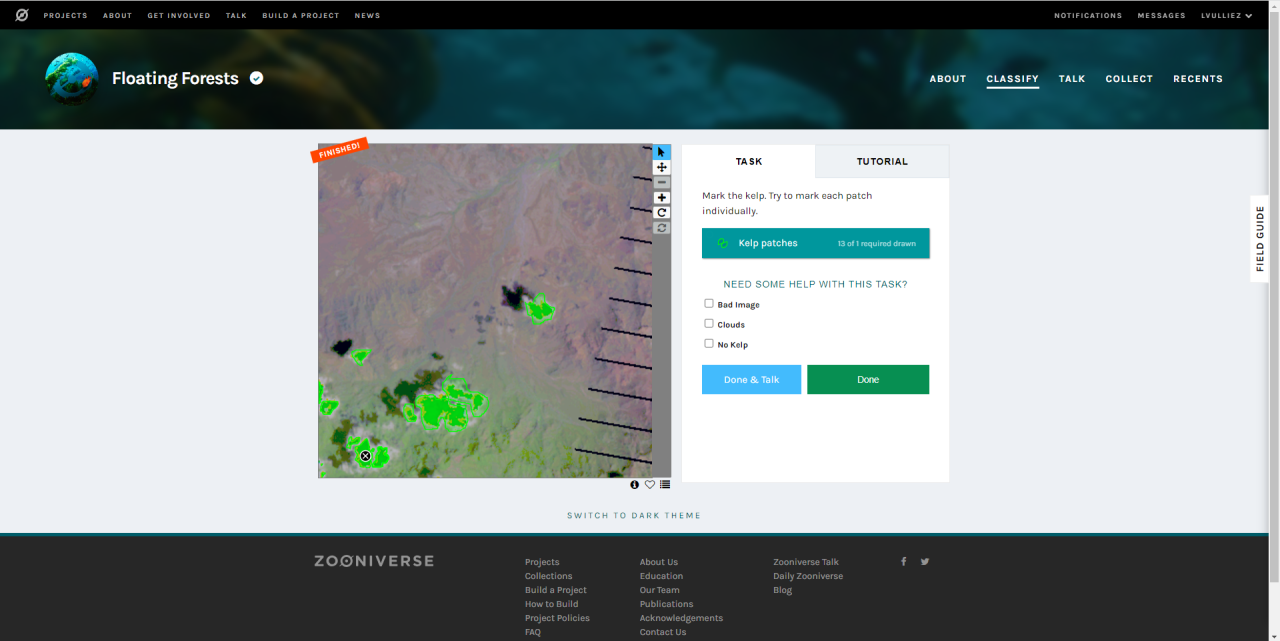This screenshot has width=1280, height=641.
Task: Open footer Projects link
Action: 542,562
